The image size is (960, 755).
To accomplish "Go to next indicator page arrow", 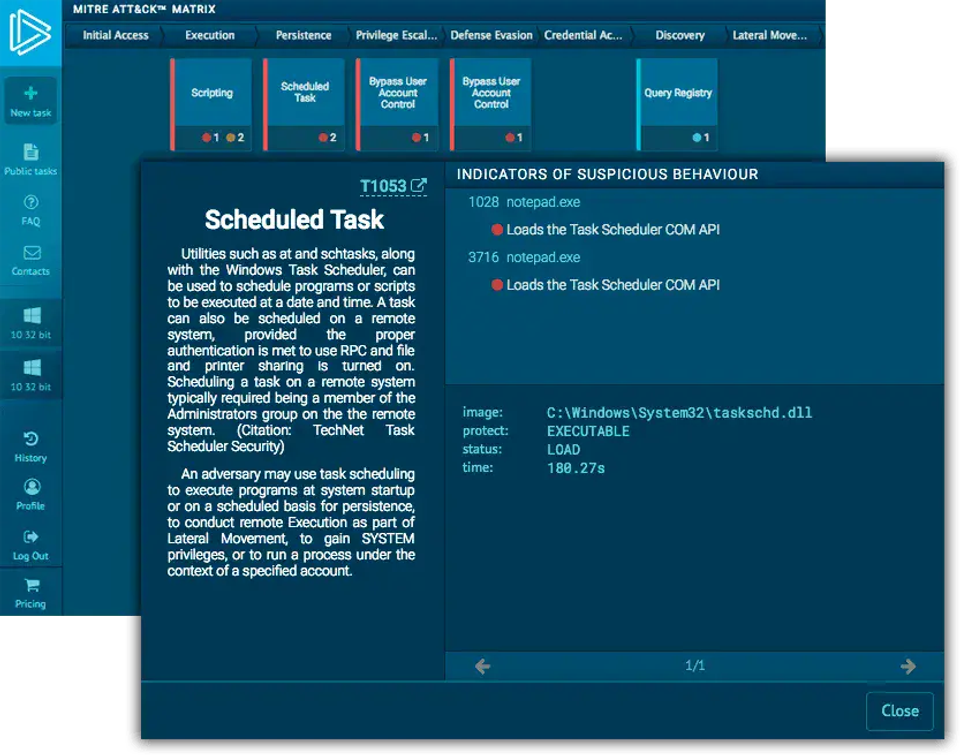I will 908,666.
